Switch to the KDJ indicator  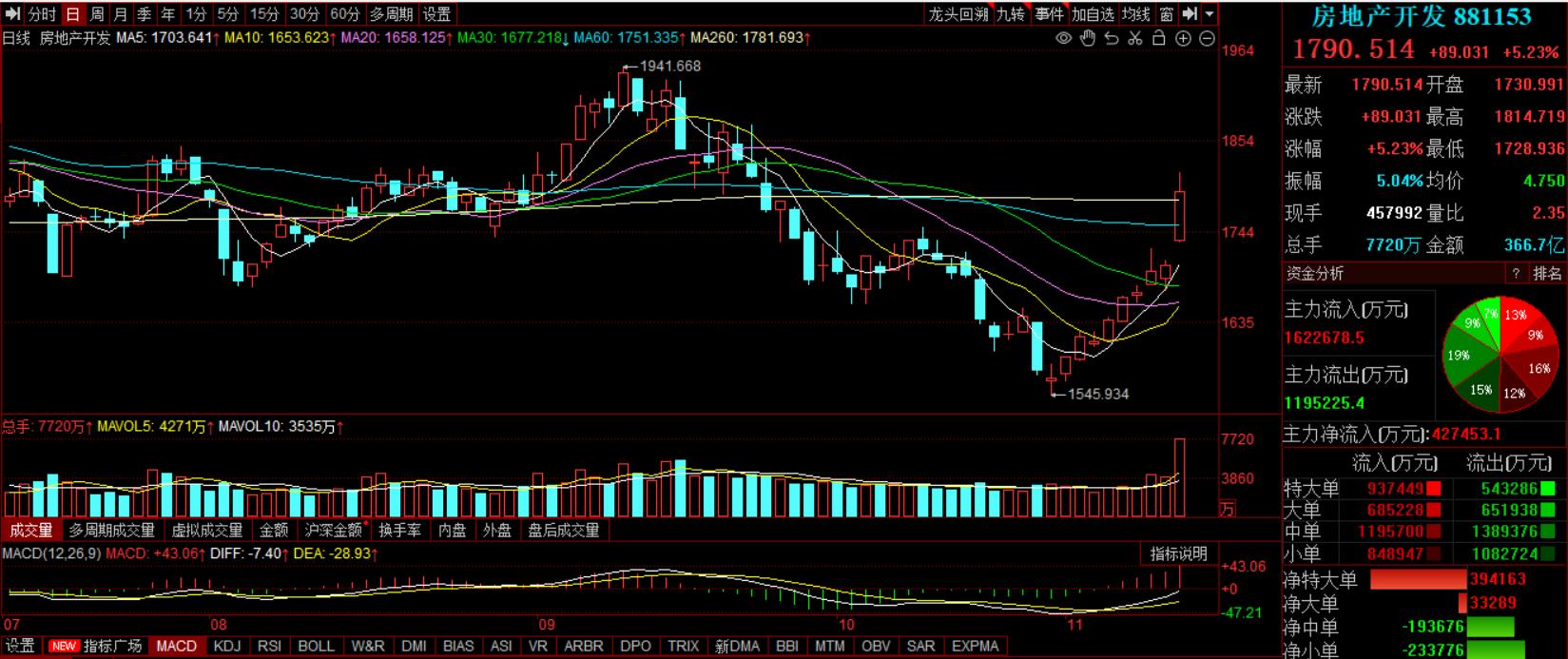click(x=227, y=646)
